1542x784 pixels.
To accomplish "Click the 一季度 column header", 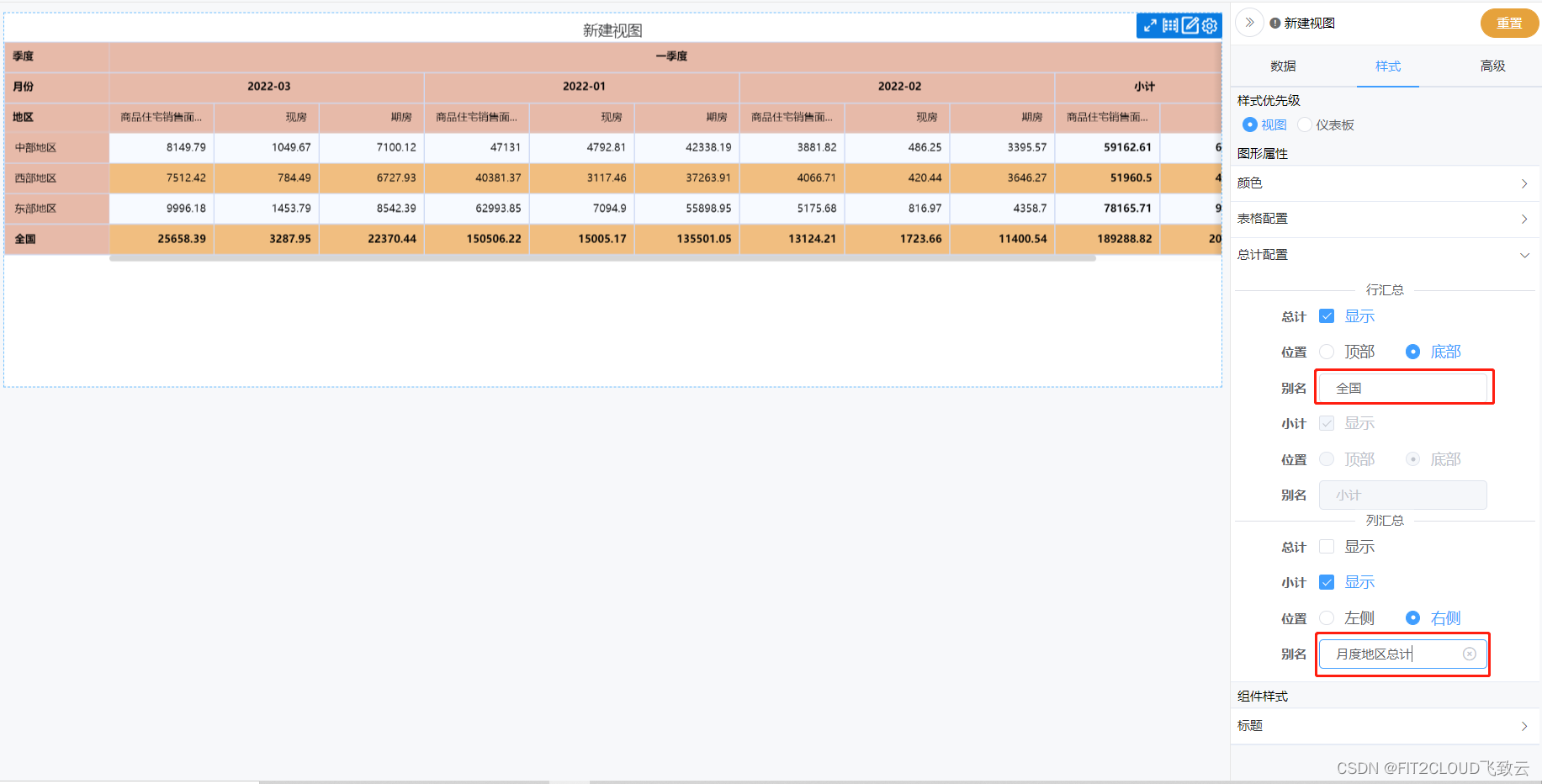I will pyautogui.click(x=665, y=56).
